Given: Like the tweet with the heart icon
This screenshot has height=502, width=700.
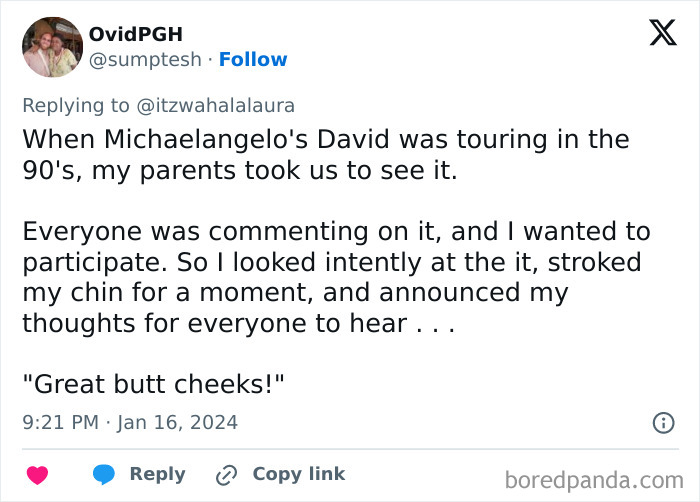Looking at the screenshot, I should tap(37, 475).
